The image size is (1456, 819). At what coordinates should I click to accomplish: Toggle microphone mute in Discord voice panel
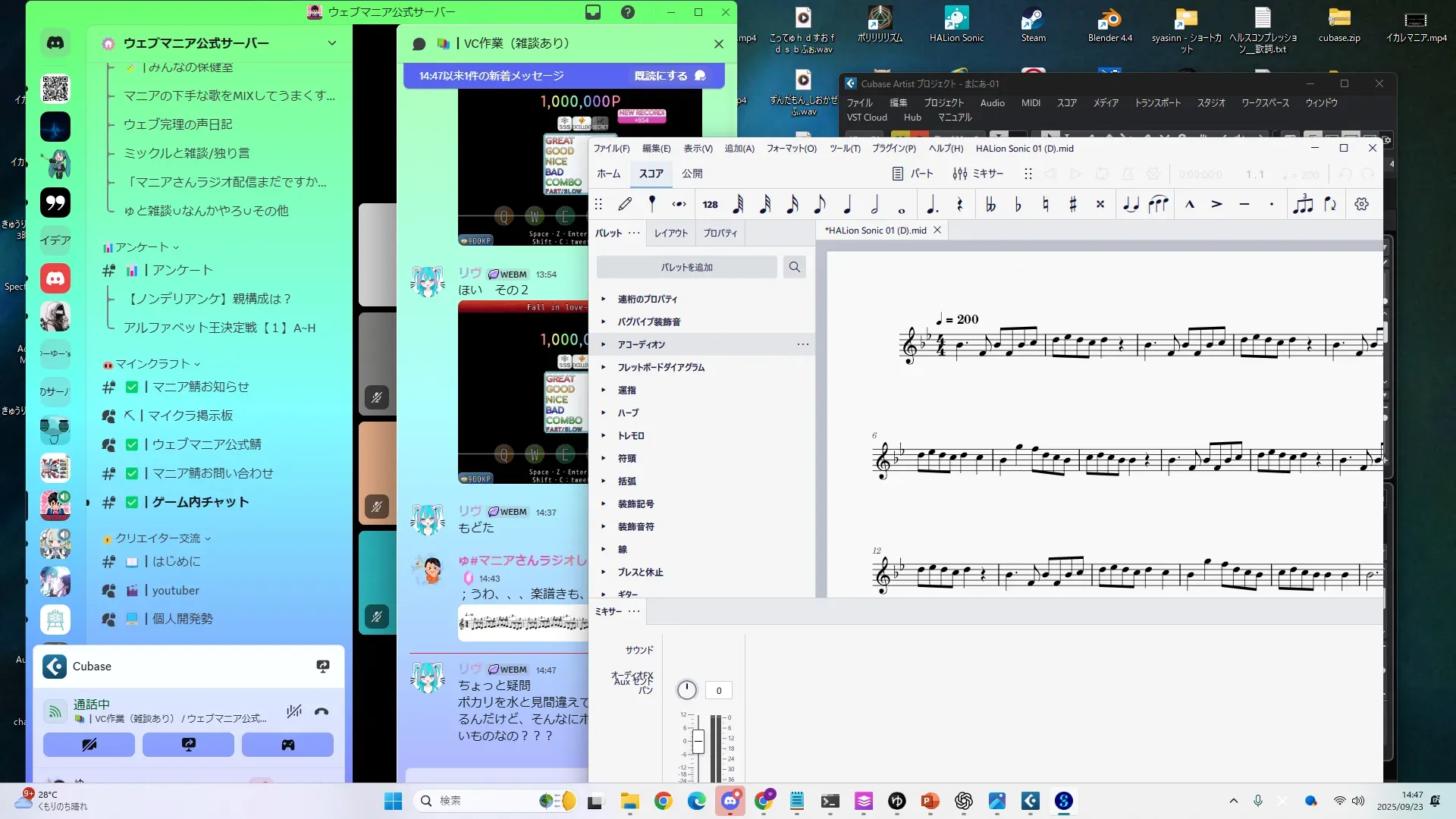(294, 711)
